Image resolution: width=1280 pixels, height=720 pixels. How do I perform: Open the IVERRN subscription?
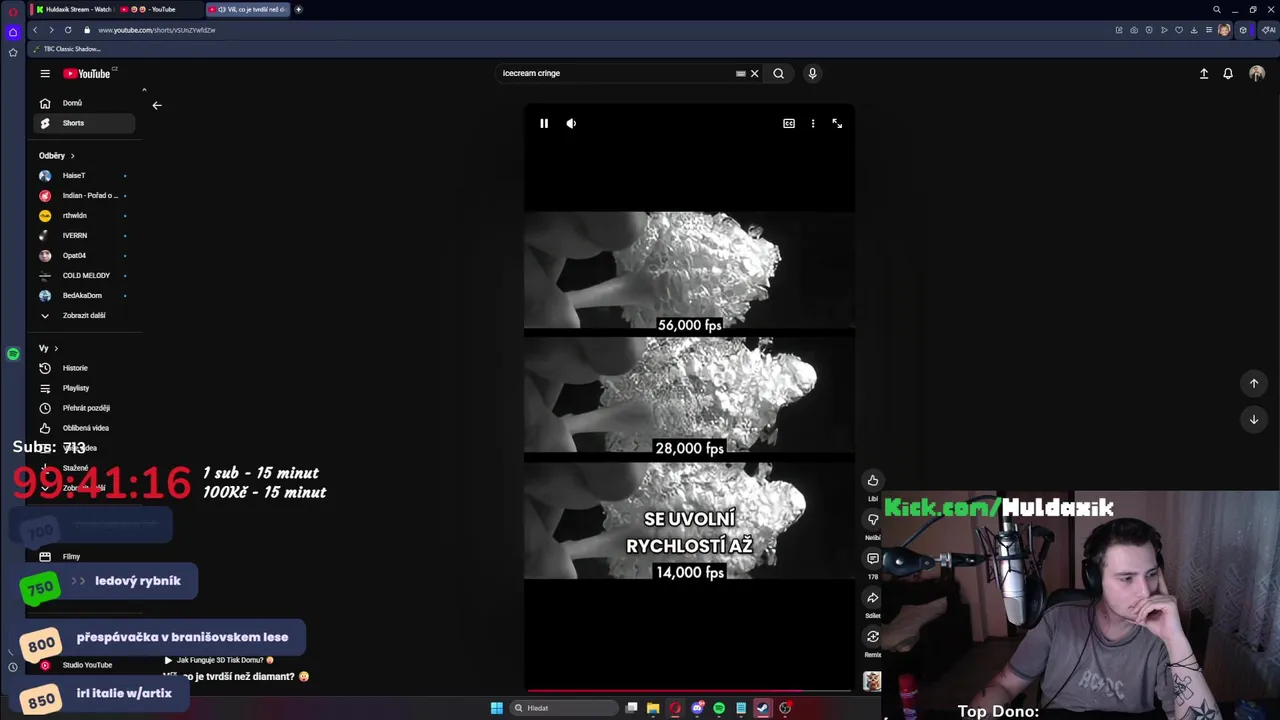pyautogui.click(x=84, y=236)
